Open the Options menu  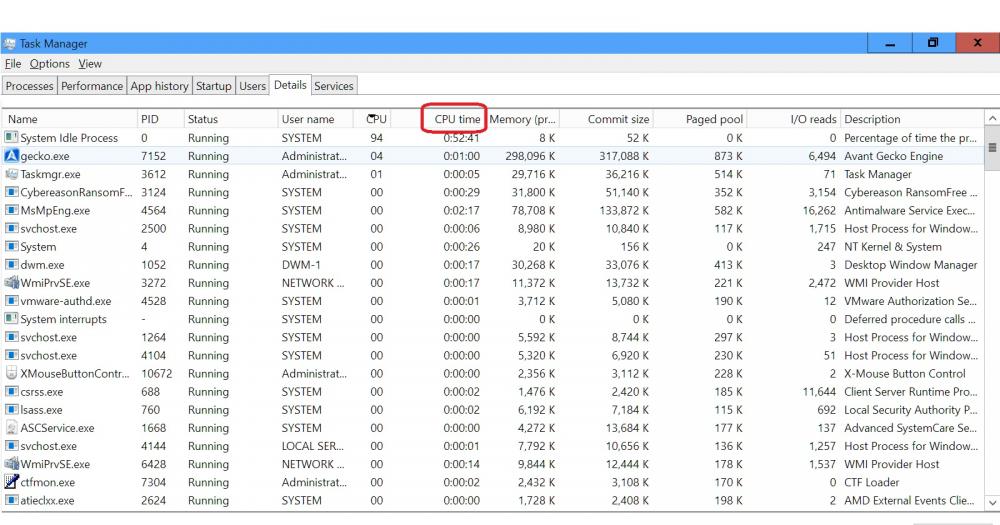pyautogui.click(x=50, y=64)
